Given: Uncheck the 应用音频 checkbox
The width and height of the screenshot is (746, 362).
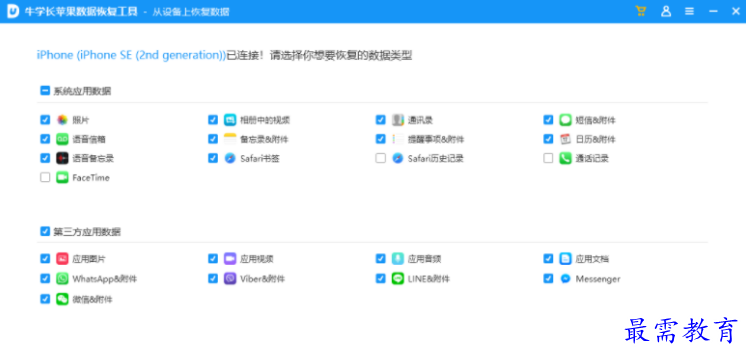Looking at the screenshot, I should [381, 259].
